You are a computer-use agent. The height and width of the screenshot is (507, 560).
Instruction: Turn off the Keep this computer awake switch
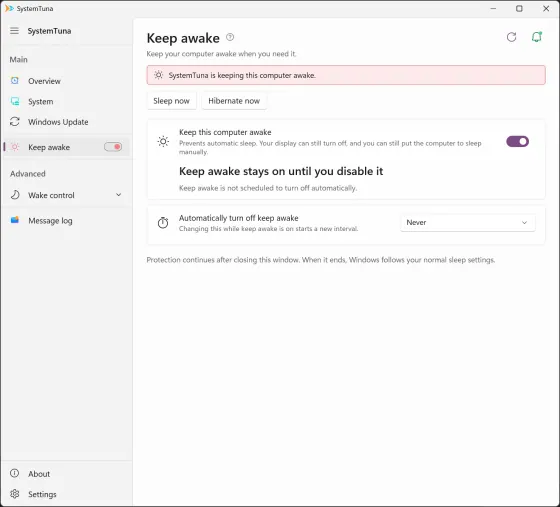pyautogui.click(x=517, y=142)
